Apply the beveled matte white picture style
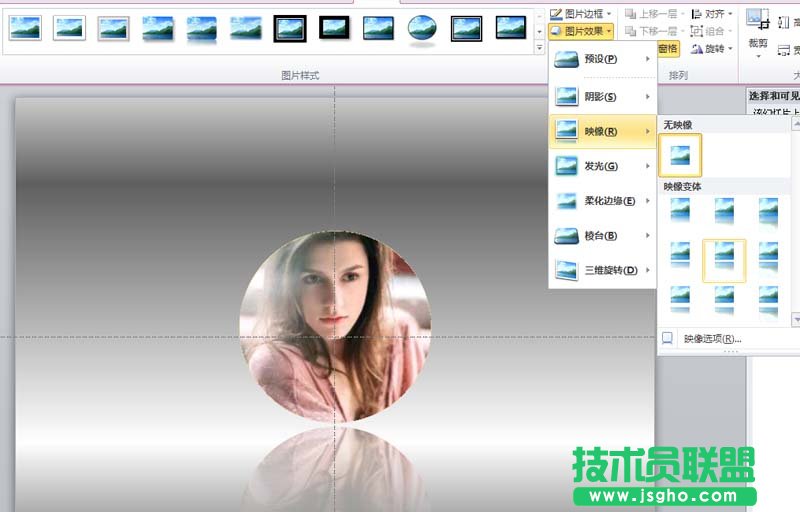The image size is (800, 512). (69, 28)
